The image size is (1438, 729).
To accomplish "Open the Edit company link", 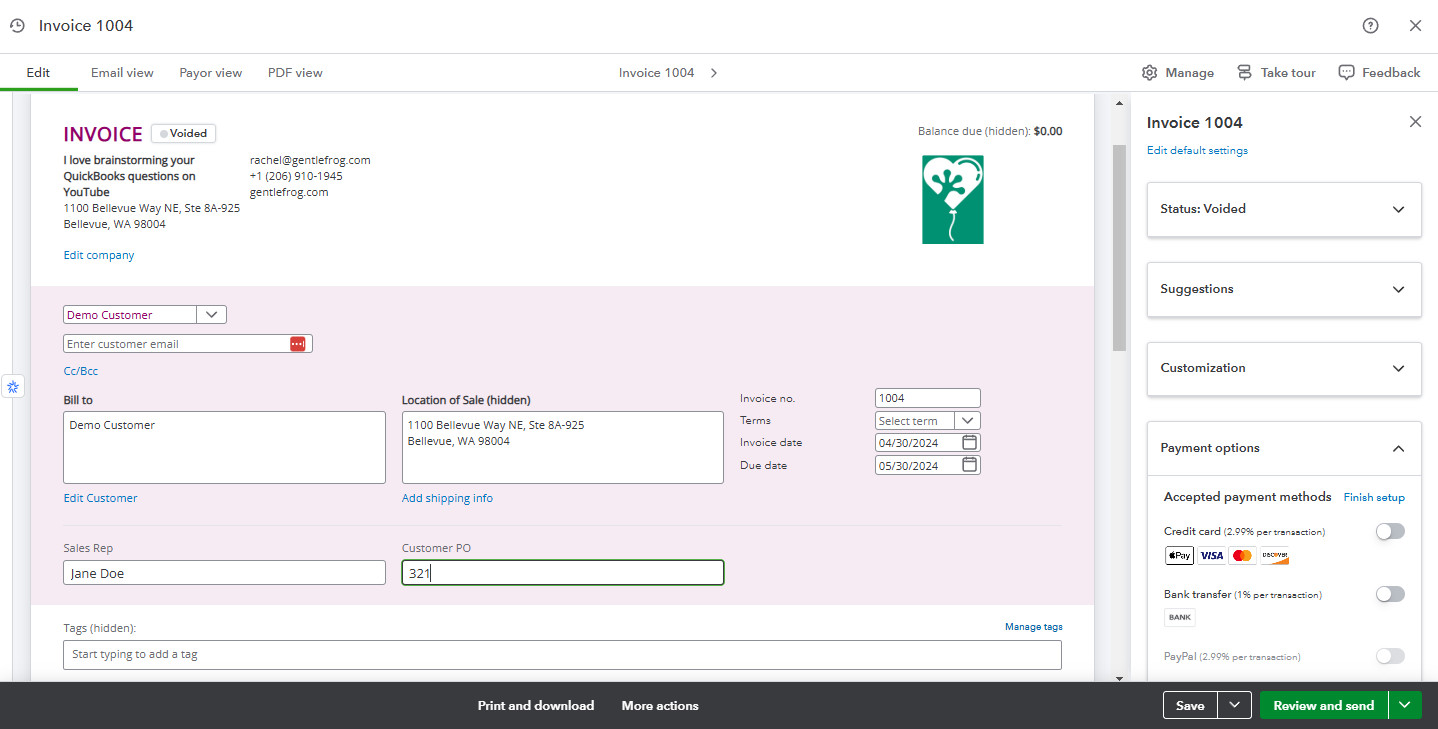I will pyautogui.click(x=99, y=255).
